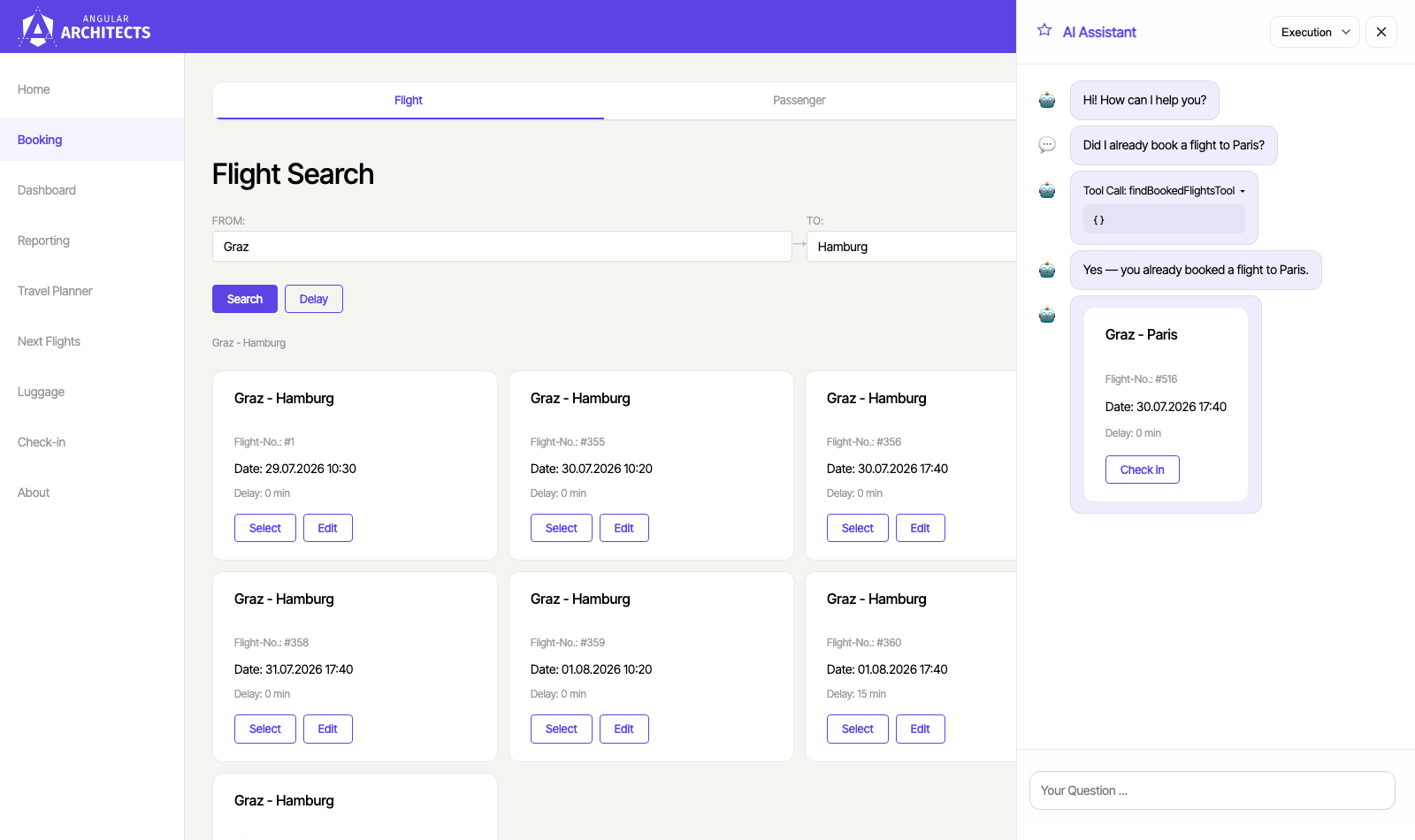
Task: Open the Execution dropdown
Action: tap(1315, 32)
